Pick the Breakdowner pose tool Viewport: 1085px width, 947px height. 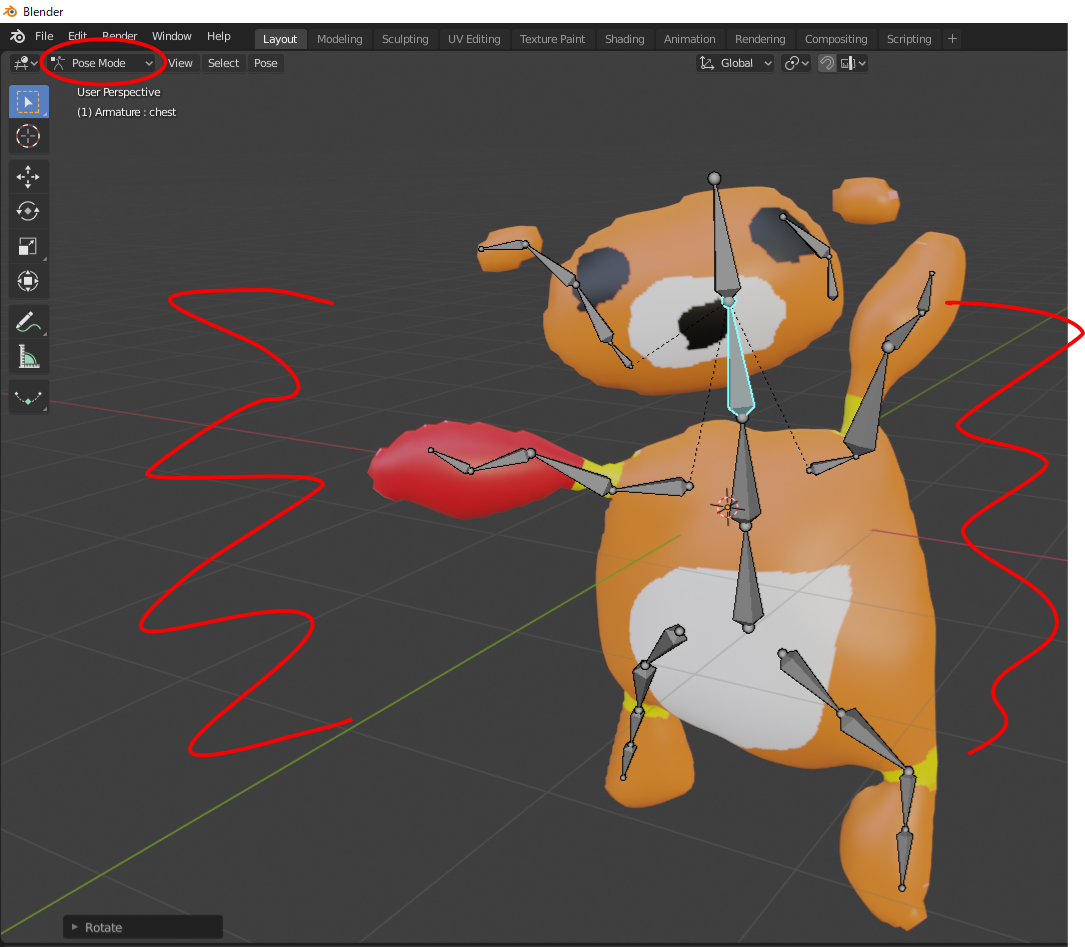[28, 397]
